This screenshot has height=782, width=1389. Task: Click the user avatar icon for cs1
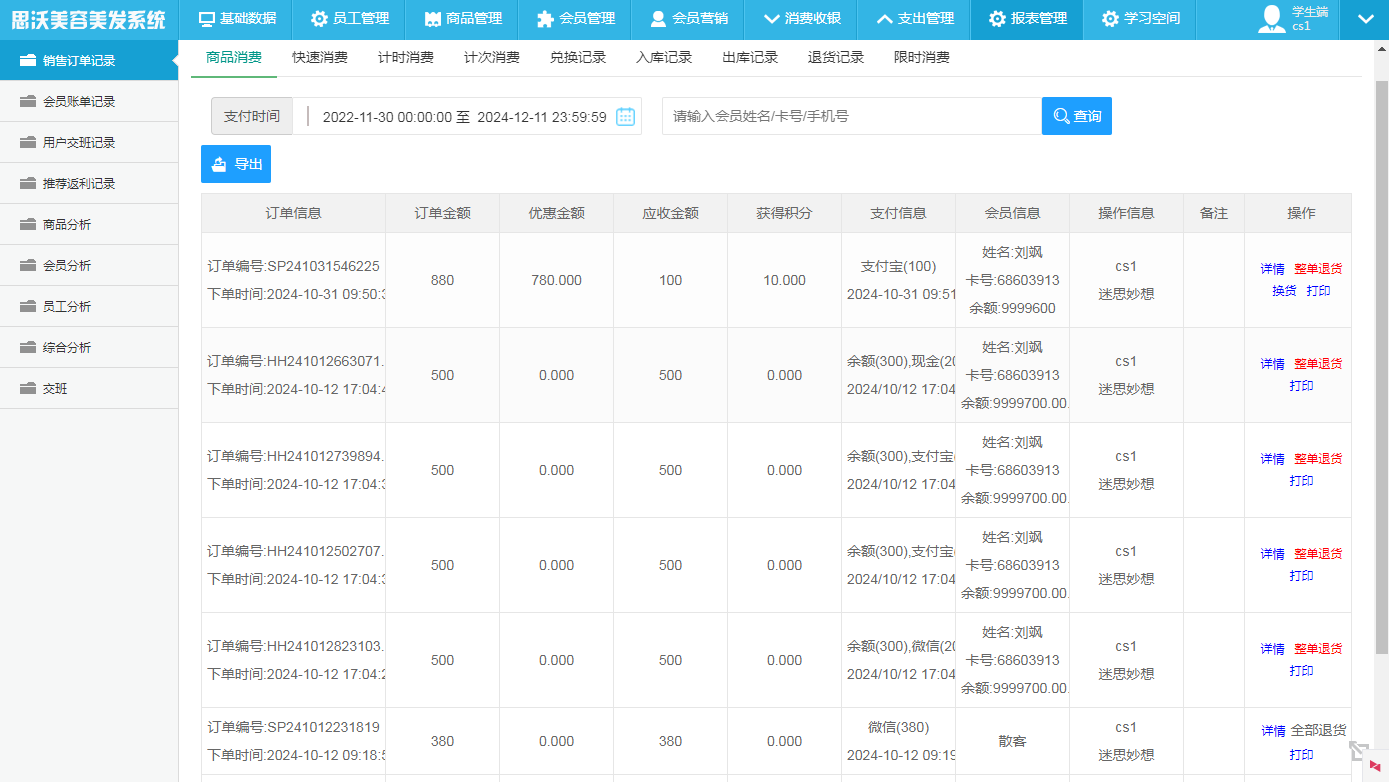[1271, 19]
